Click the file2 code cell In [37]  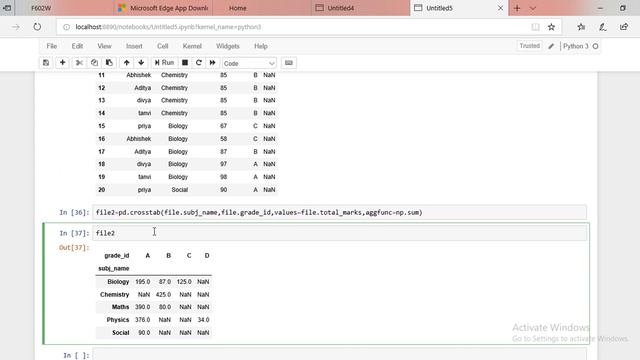(x=339, y=233)
